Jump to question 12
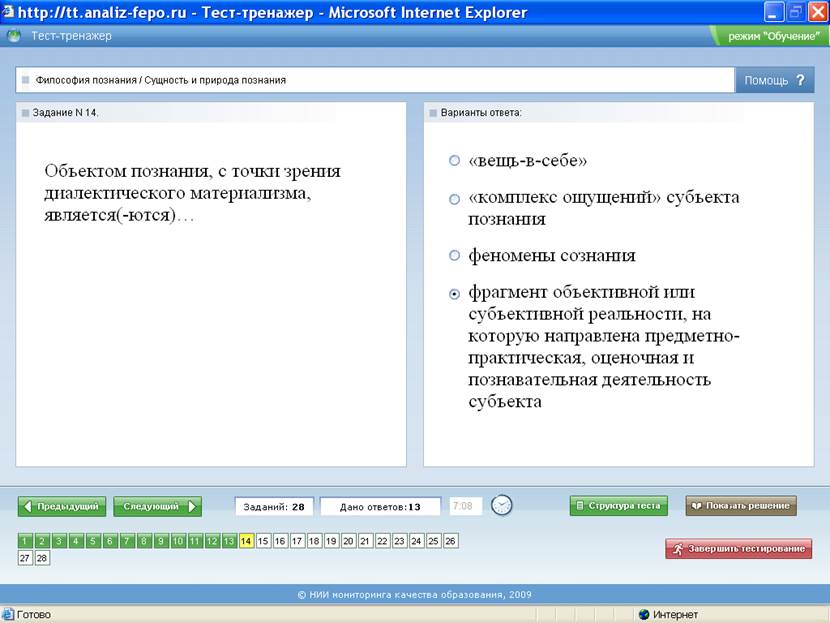This screenshot has height=623, width=830. pyautogui.click(x=212, y=541)
